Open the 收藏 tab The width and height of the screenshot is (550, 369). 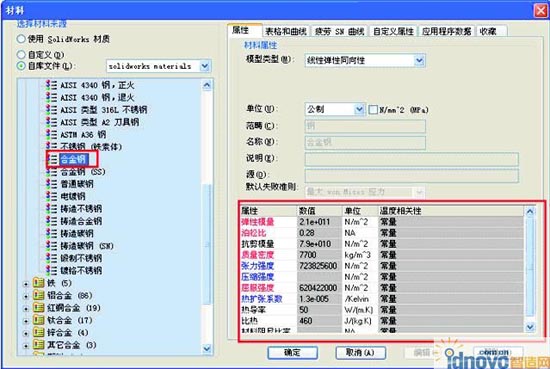coord(491,32)
